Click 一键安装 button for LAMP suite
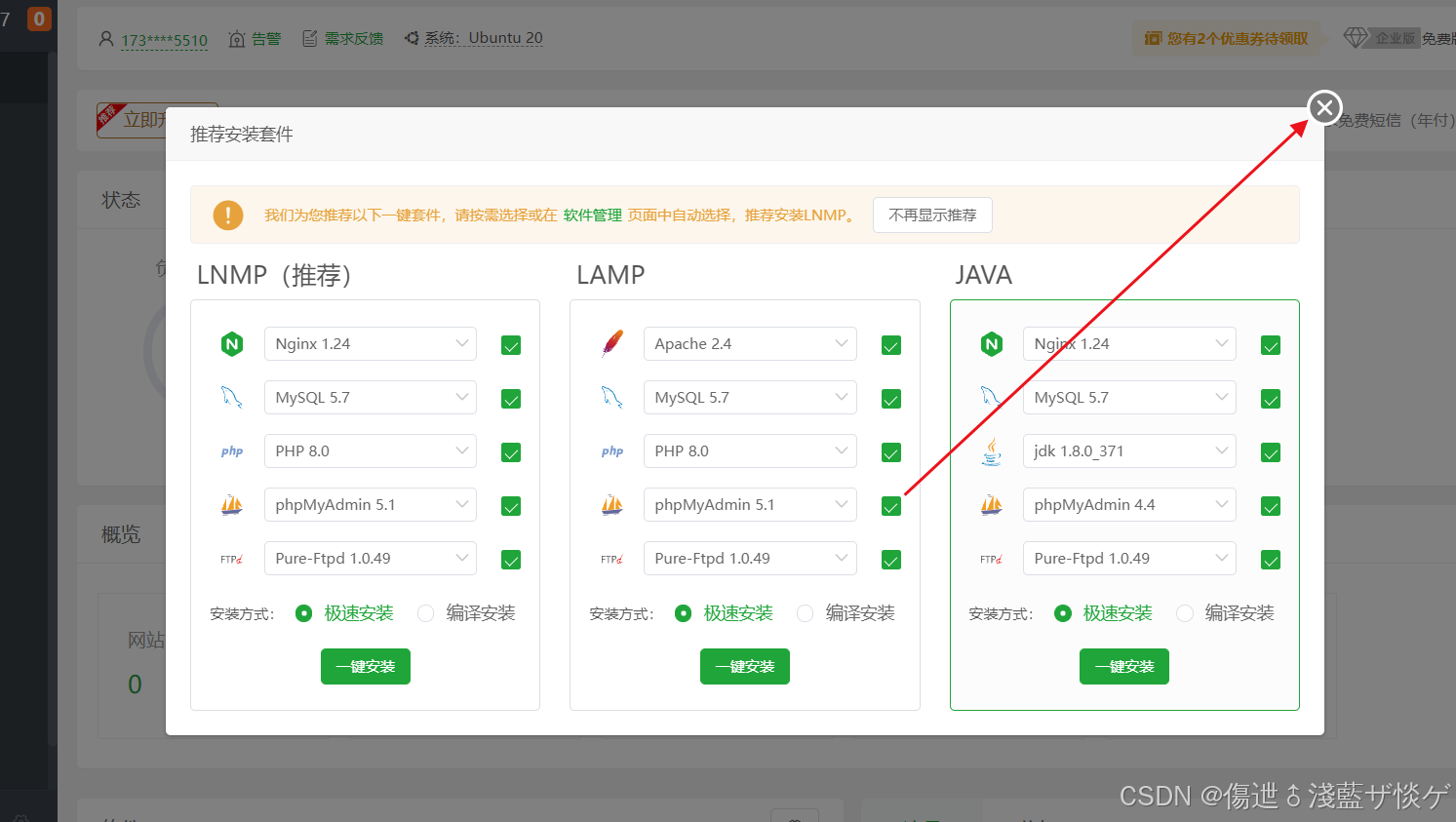Viewport: 1456px width, 822px height. 745,667
